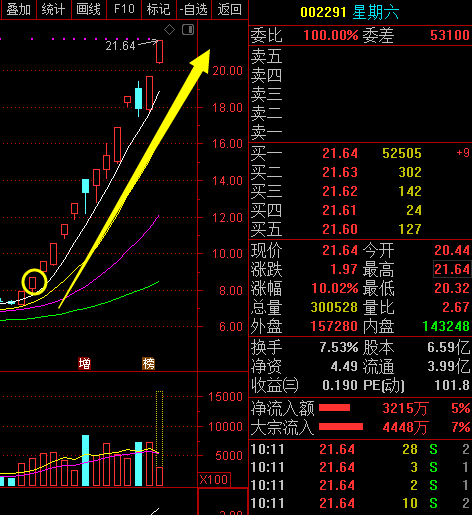472x515 pixels.
Task: Click the yellow circled candlestick
Action: click(x=33, y=283)
